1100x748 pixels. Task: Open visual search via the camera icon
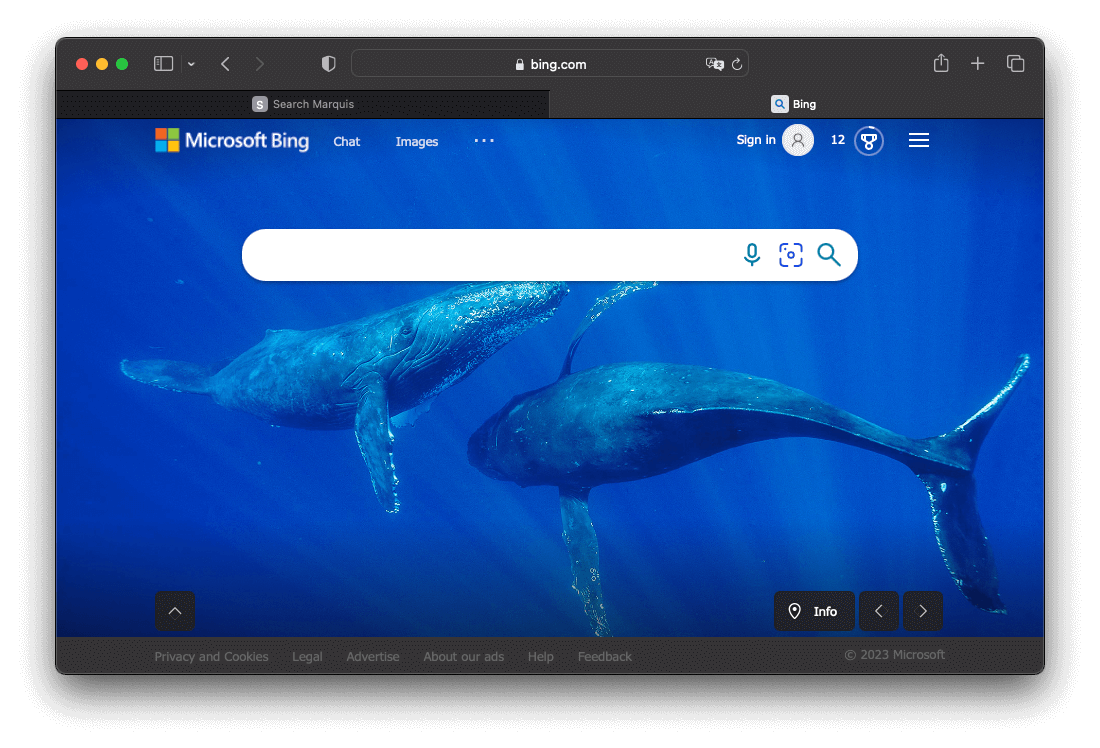pyautogui.click(x=790, y=255)
